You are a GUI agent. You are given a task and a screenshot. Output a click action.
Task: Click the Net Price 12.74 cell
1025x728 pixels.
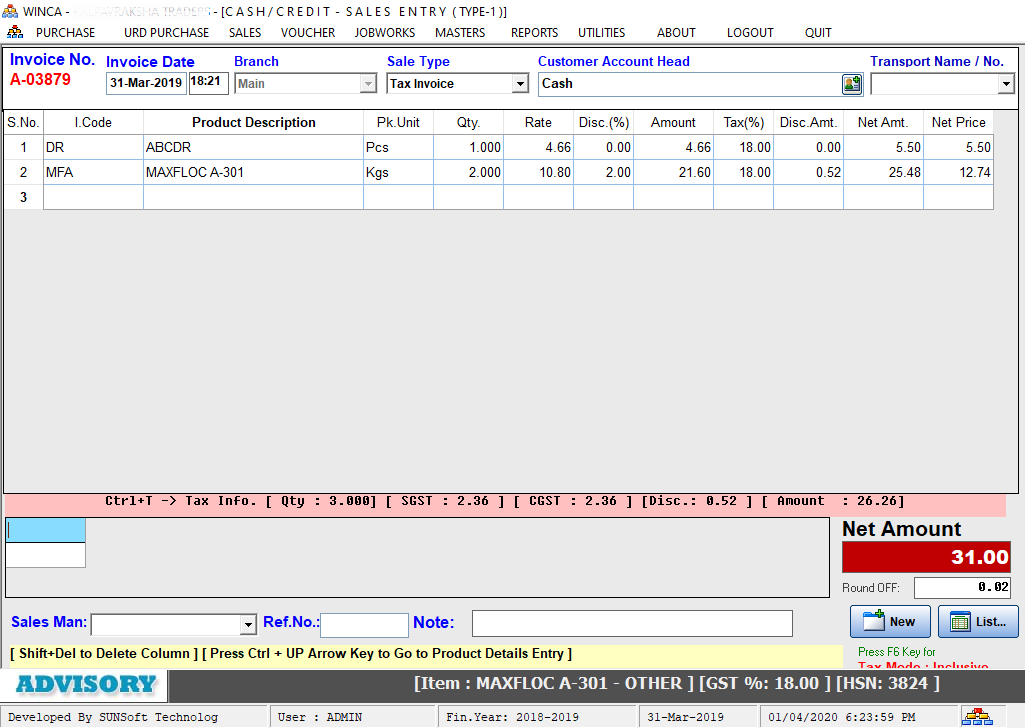[958, 173]
